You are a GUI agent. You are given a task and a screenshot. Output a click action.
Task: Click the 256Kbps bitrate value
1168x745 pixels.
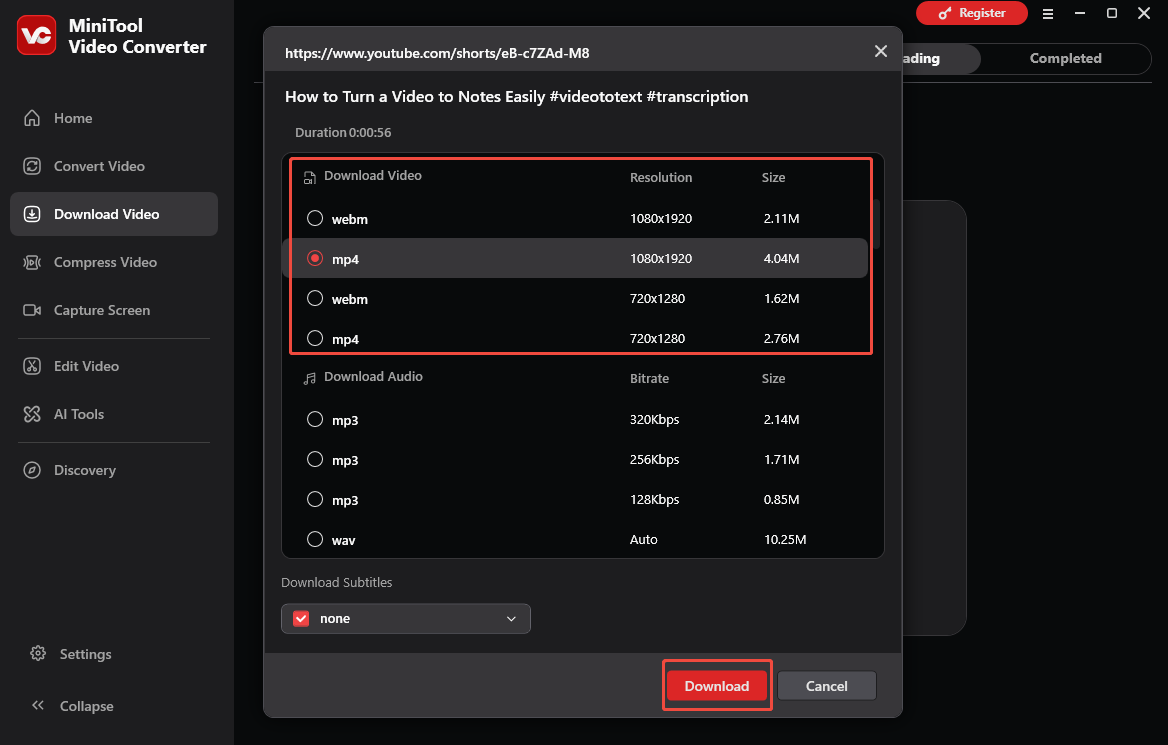point(654,460)
